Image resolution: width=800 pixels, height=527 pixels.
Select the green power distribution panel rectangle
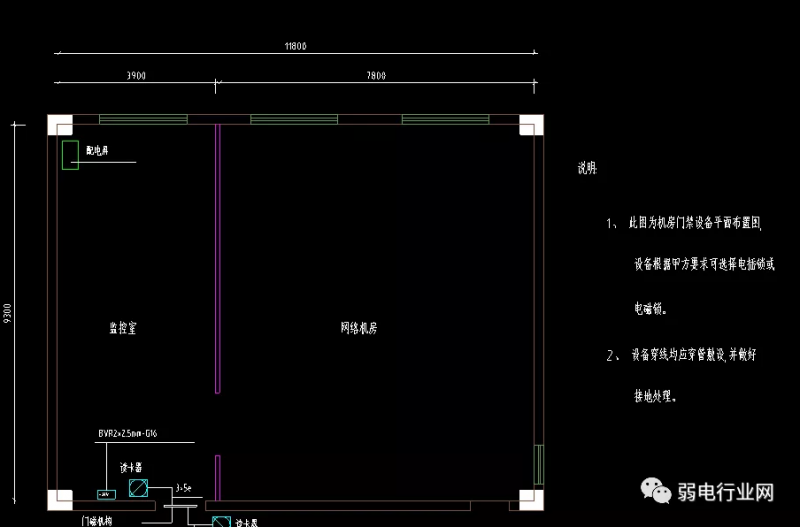[x=70, y=155]
